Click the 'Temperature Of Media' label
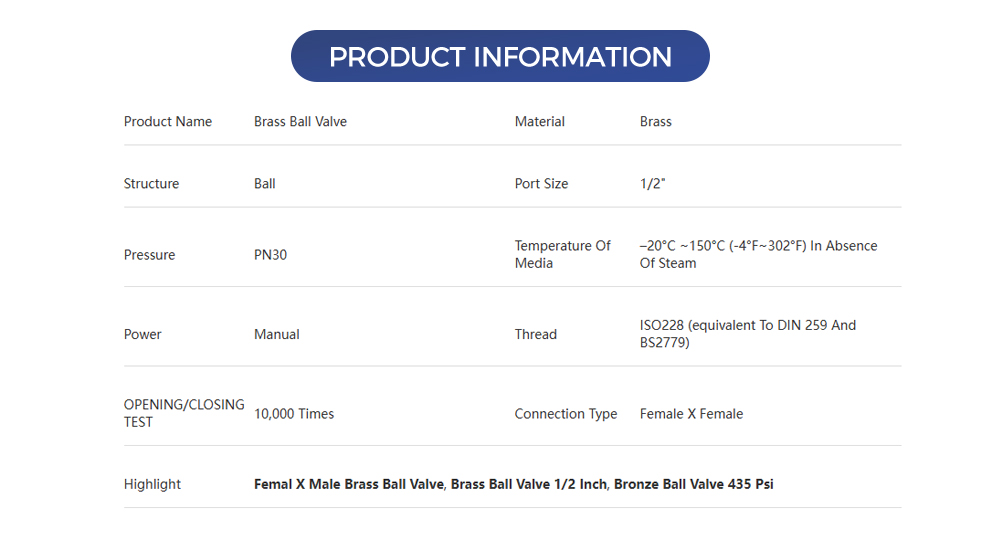The image size is (1000, 536). [562, 254]
